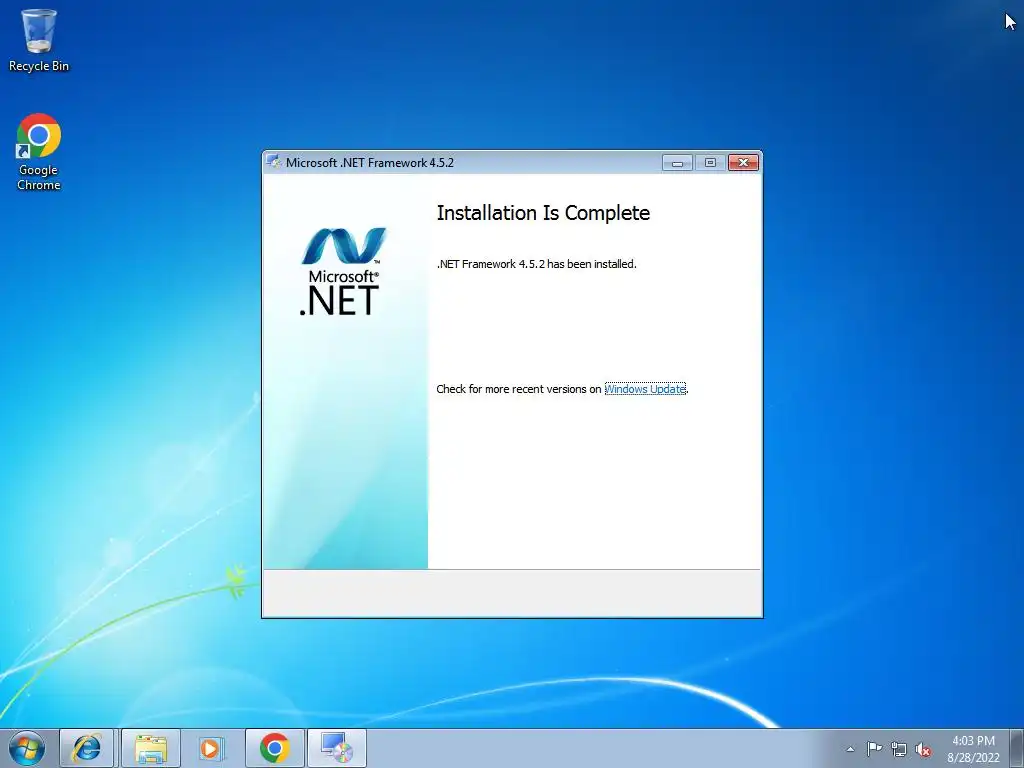Viewport: 1024px width, 768px height.
Task: Minimize the .NET Framework installer window
Action: tap(677, 163)
